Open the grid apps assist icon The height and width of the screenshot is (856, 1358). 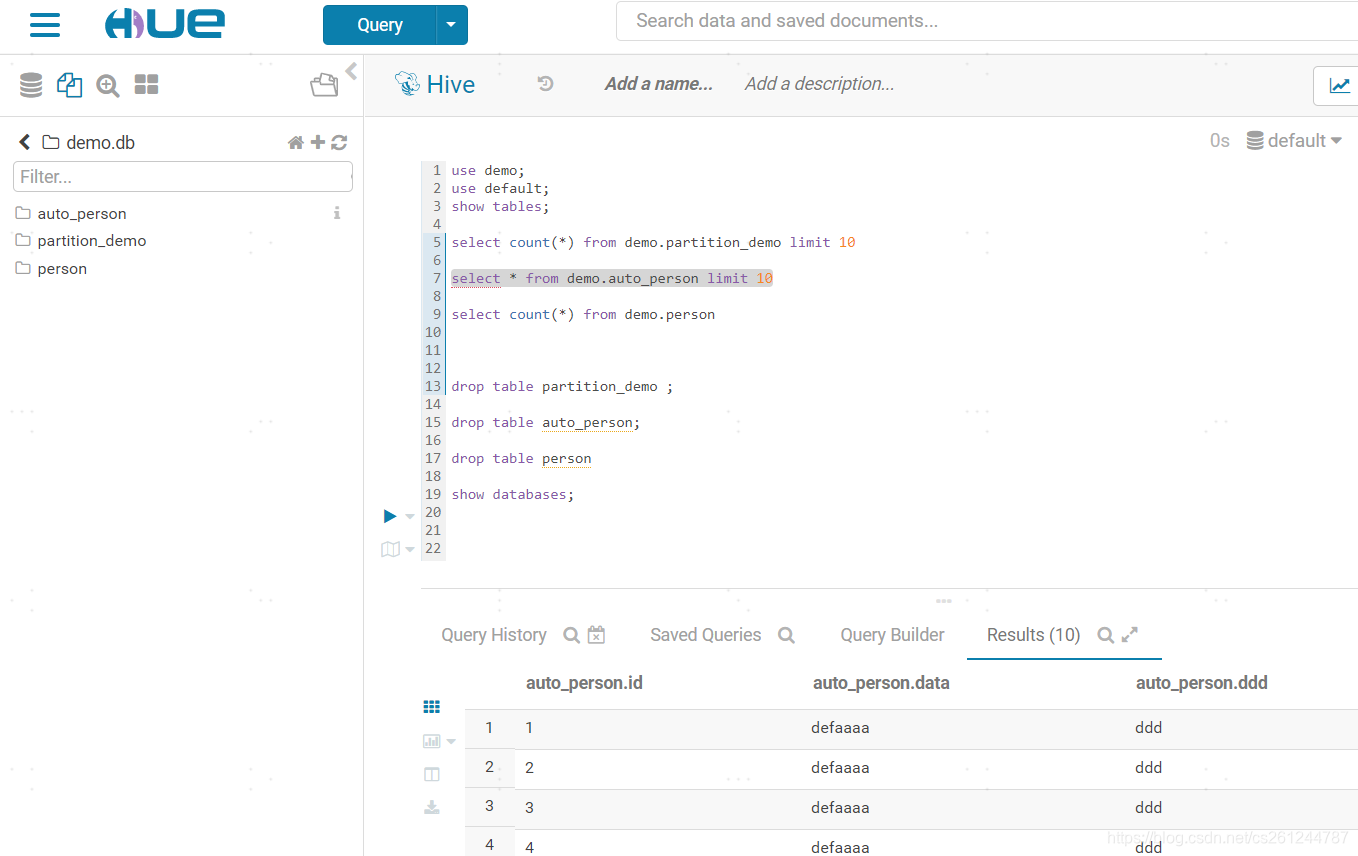(x=147, y=85)
